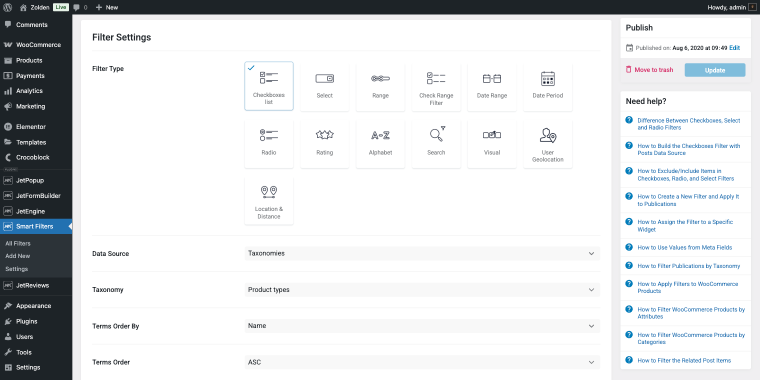This screenshot has height=380, width=760.
Task: Go to All Filters submenu
Action: coord(18,243)
